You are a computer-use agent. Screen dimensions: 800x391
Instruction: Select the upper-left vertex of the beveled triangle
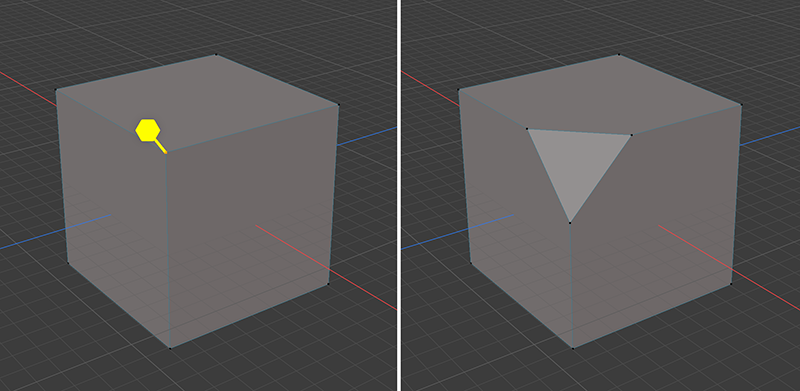click(x=527, y=129)
